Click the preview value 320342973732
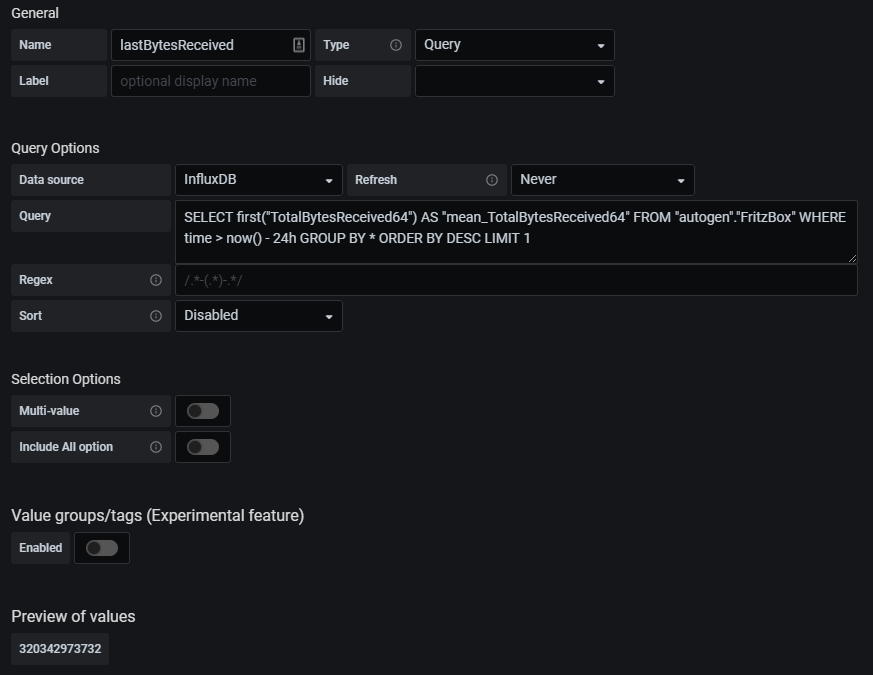Screen dimensions: 873x675 pos(60,649)
